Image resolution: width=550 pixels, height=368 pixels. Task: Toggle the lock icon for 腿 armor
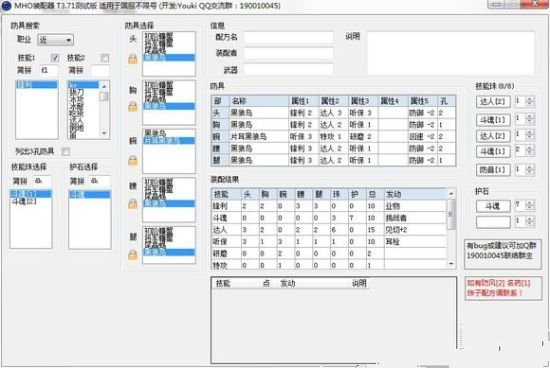(x=133, y=255)
